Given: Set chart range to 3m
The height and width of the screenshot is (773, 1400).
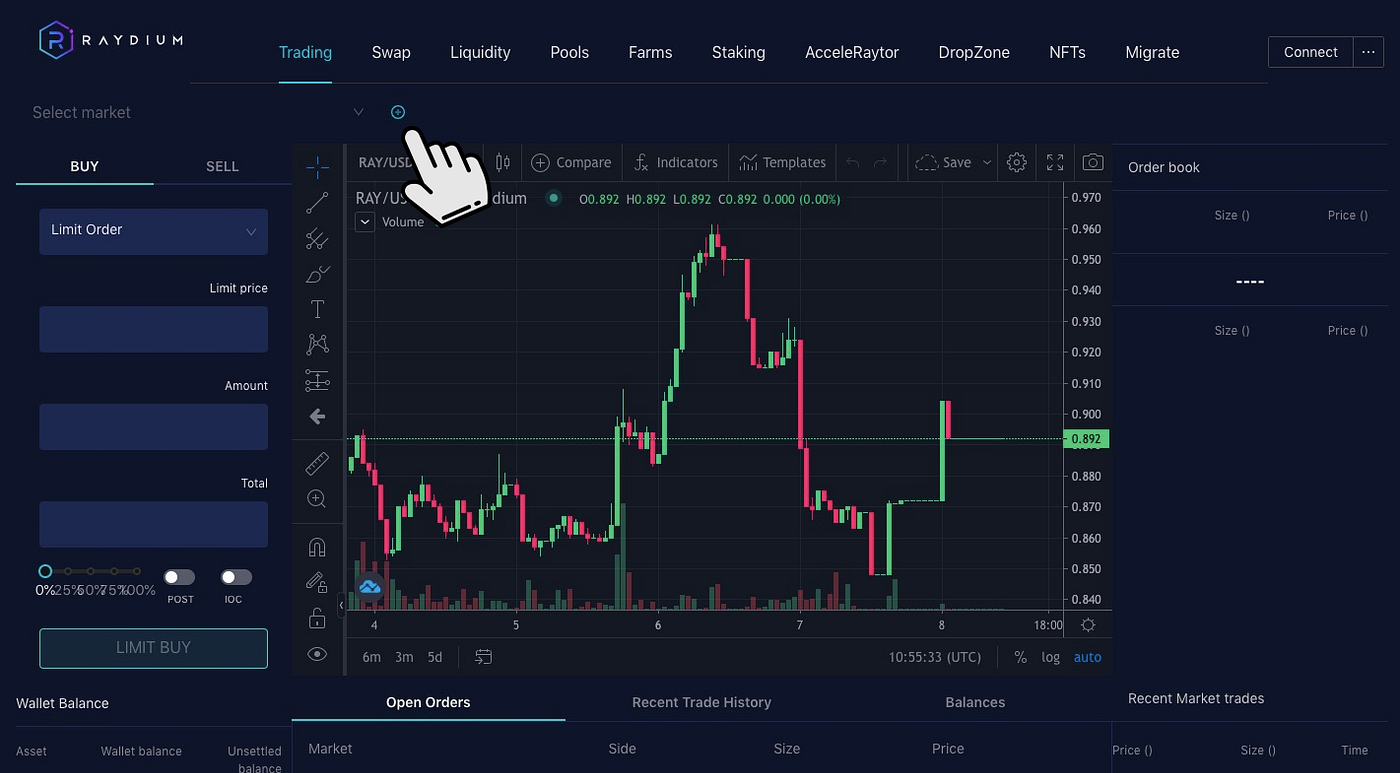Looking at the screenshot, I should tap(404, 657).
